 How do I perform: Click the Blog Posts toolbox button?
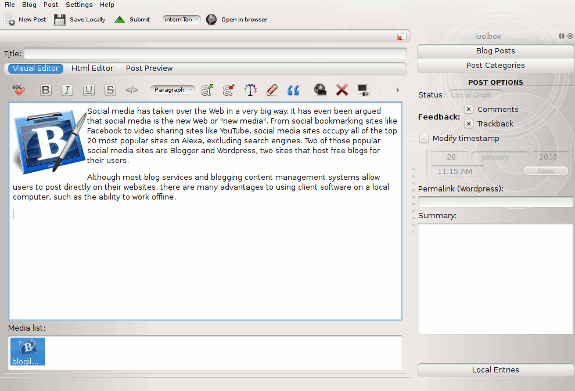click(x=495, y=51)
